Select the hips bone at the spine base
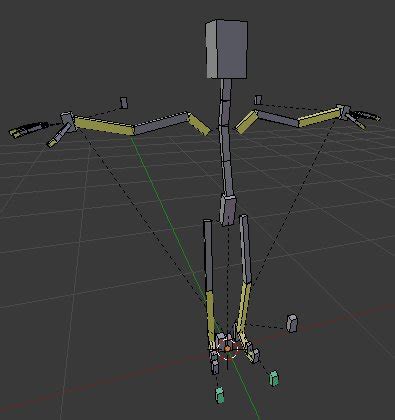Viewport: 395px width, 420px height. 229,210
